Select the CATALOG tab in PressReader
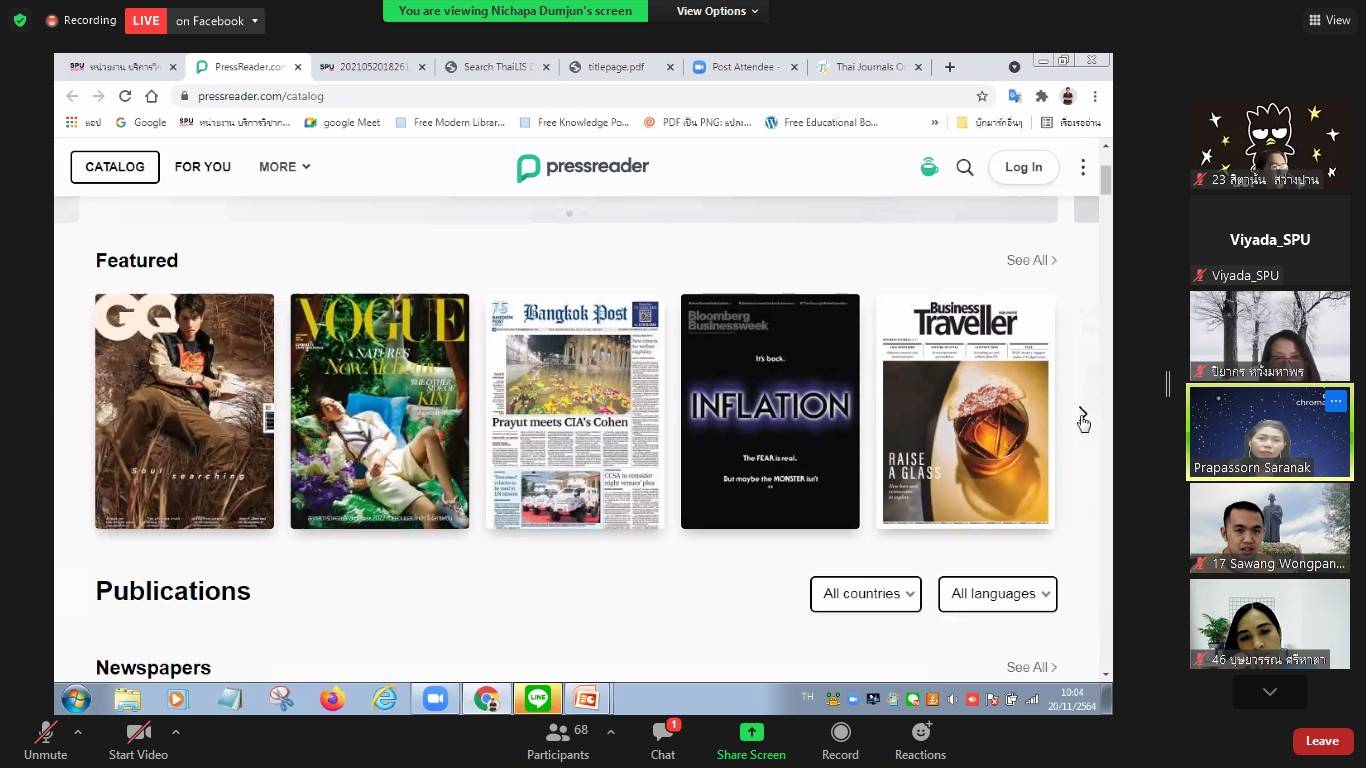This screenshot has height=768, width=1366. 115,167
